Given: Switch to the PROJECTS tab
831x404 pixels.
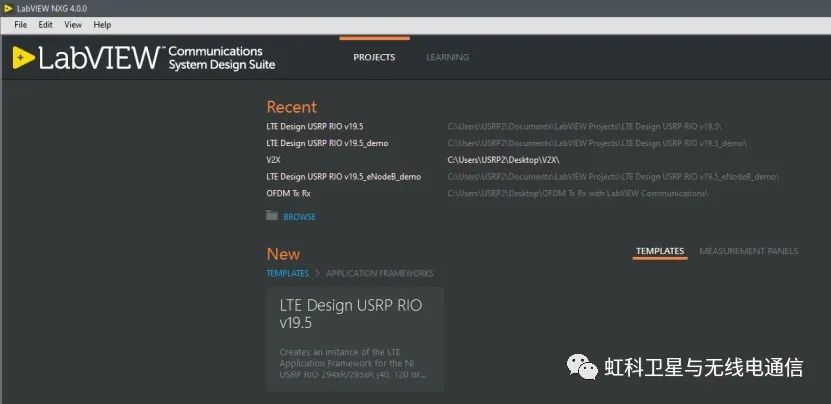Looking at the screenshot, I should pyautogui.click(x=374, y=57).
